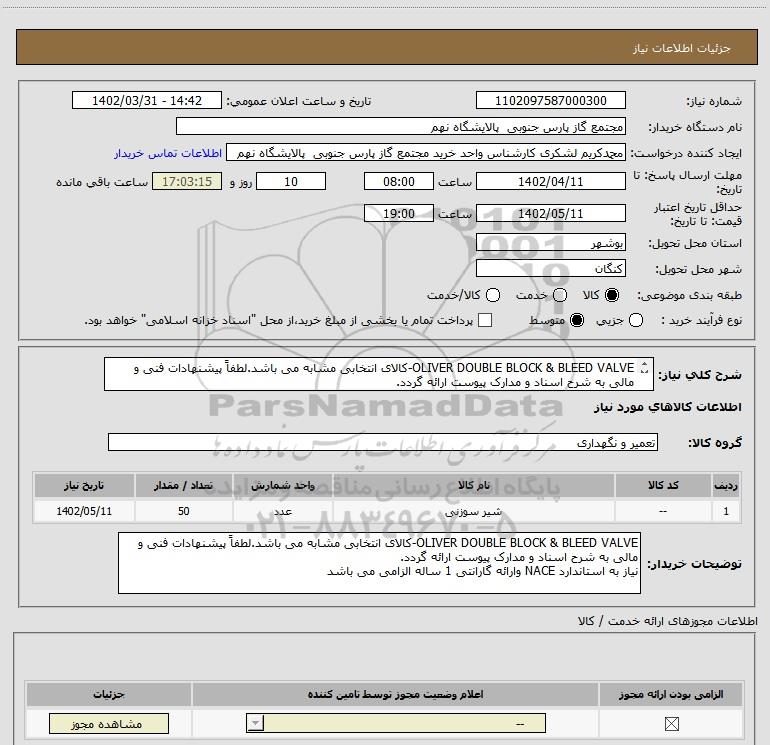Click the quantity cell showing 50
Image resolution: width=770 pixels, height=745 pixels.
pyautogui.click(x=184, y=511)
